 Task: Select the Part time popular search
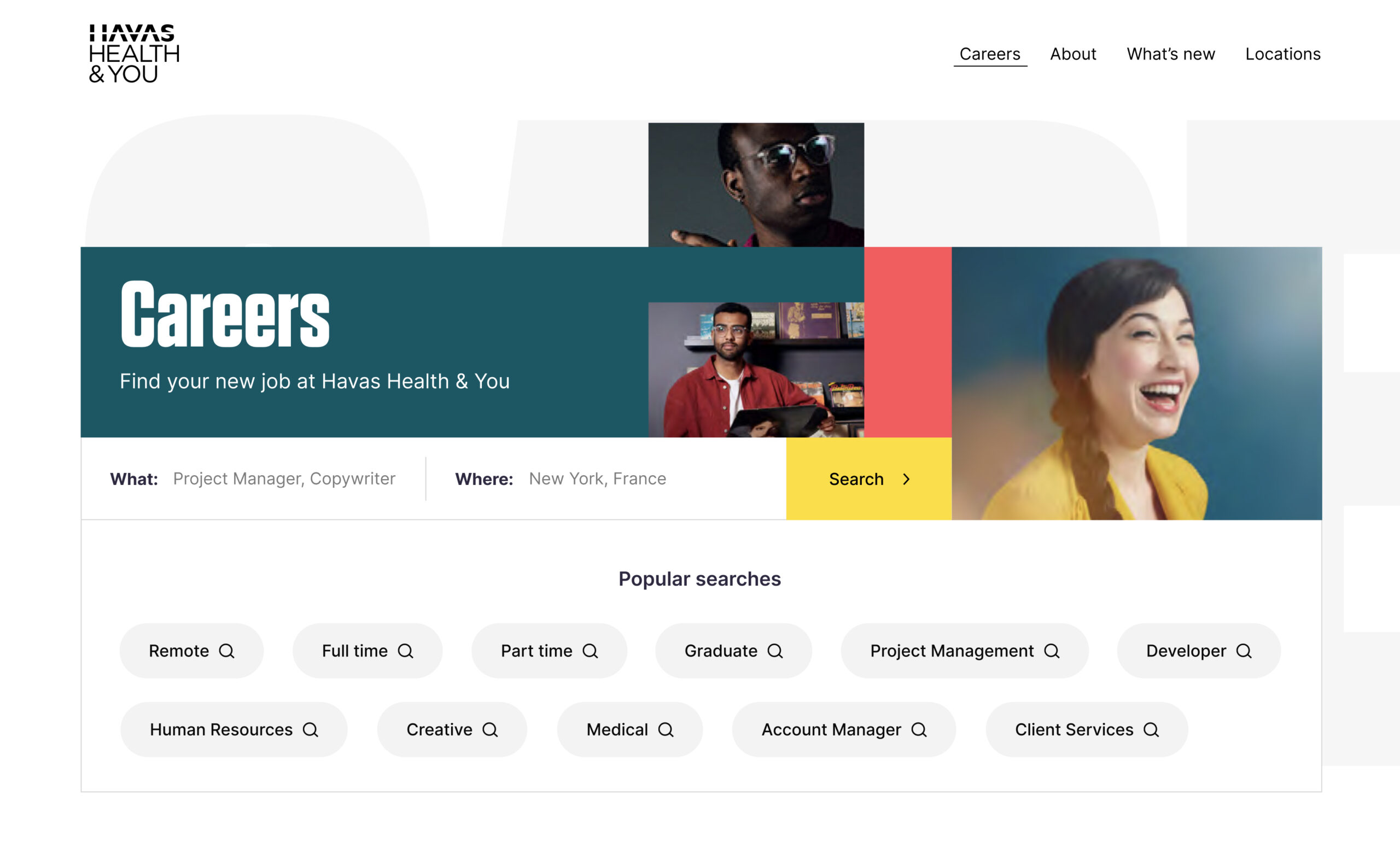pos(549,651)
